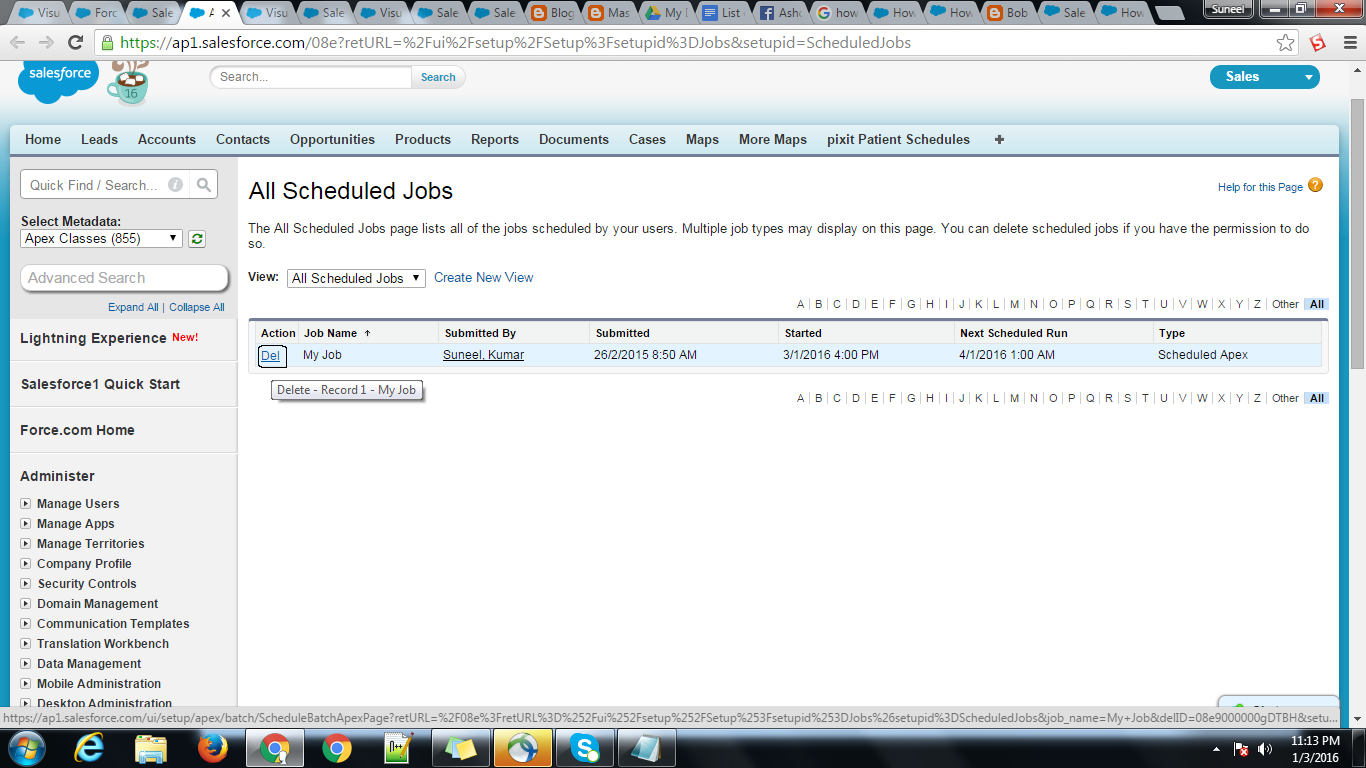Open the pixit Patient Schedules tab
The width and height of the screenshot is (1366, 768).
898,140
